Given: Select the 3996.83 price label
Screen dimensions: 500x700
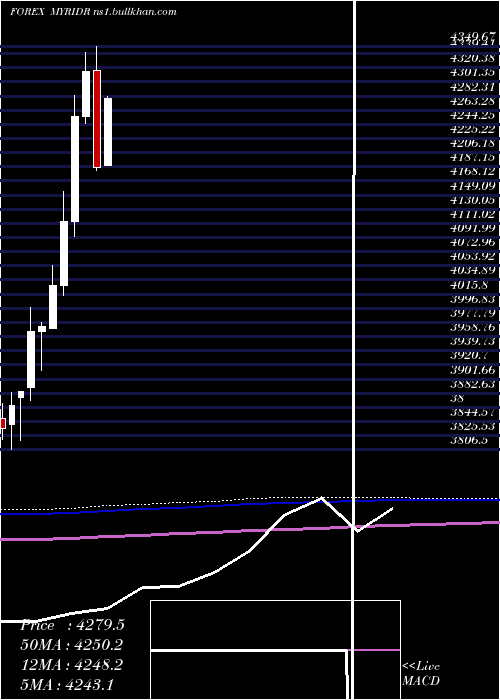Looking at the screenshot, I should (473, 299).
